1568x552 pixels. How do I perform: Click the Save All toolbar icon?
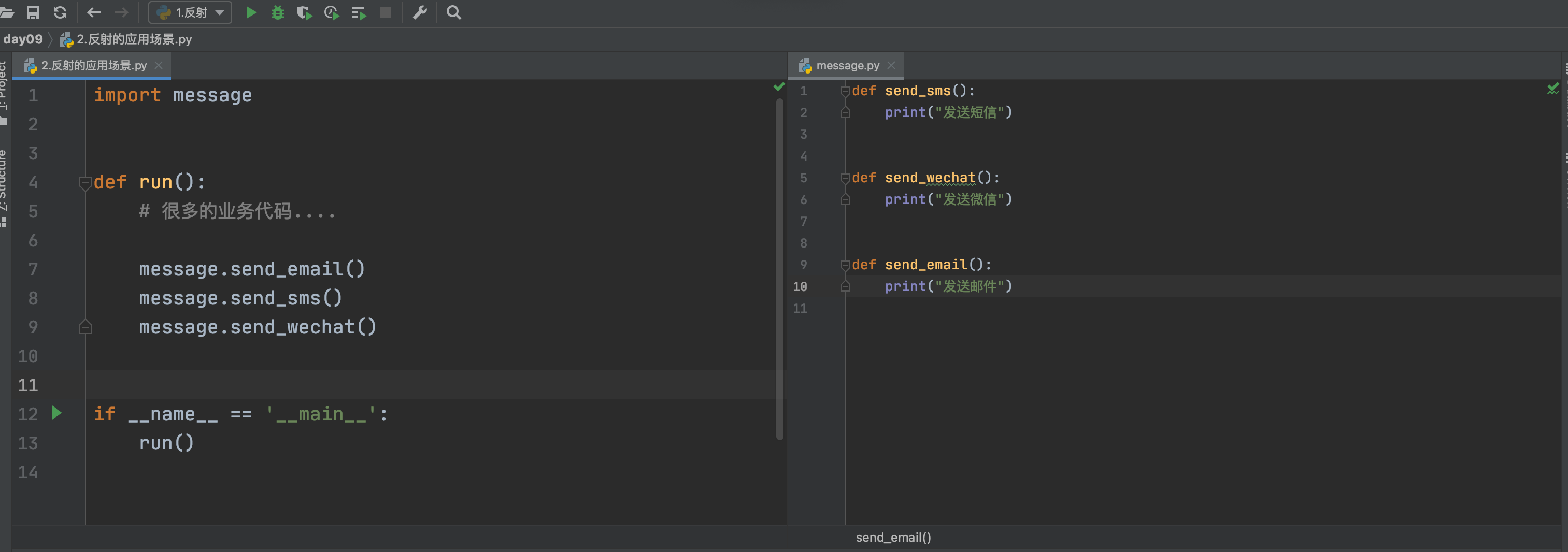coord(34,12)
